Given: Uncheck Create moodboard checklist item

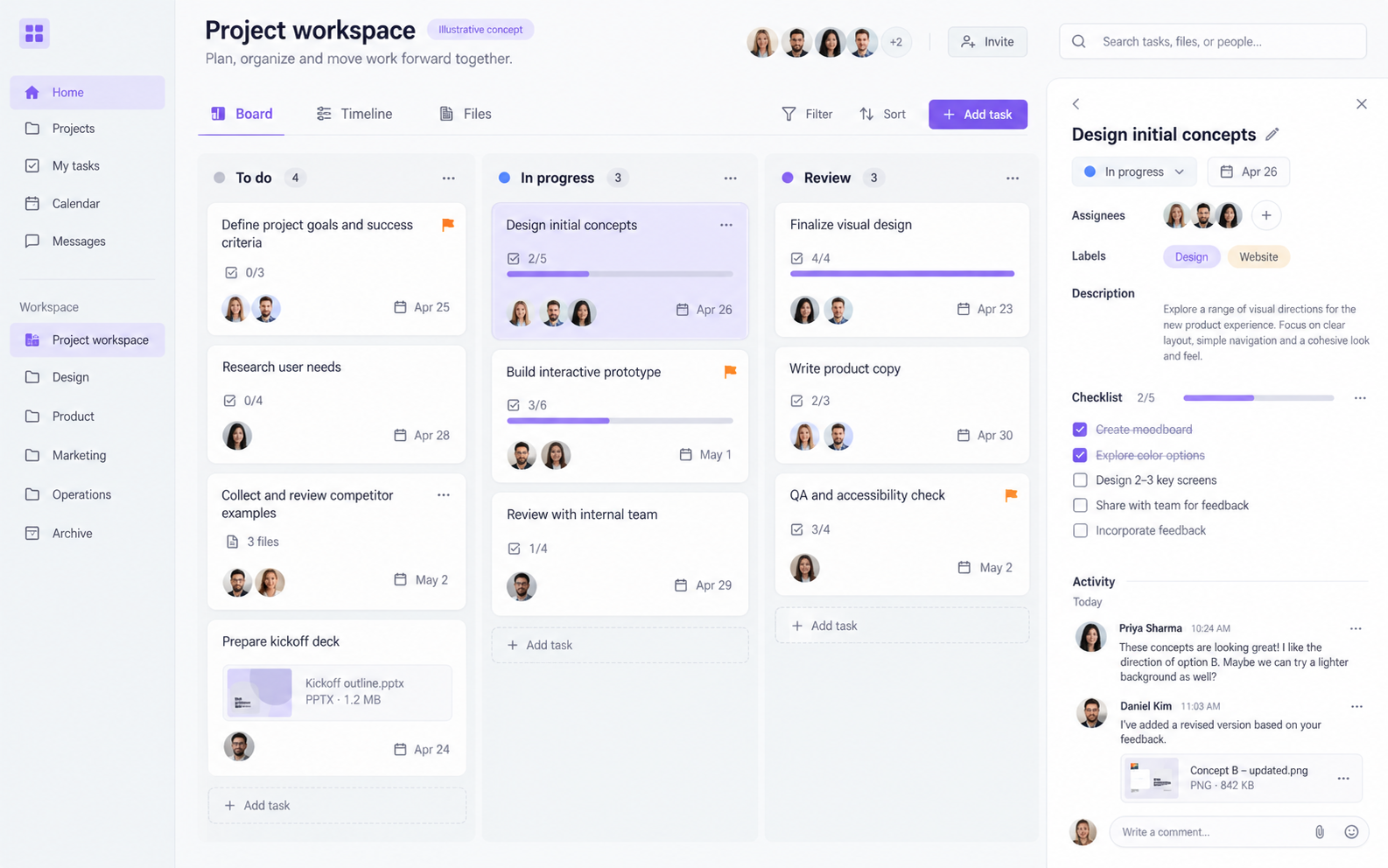Looking at the screenshot, I should (x=1080, y=430).
